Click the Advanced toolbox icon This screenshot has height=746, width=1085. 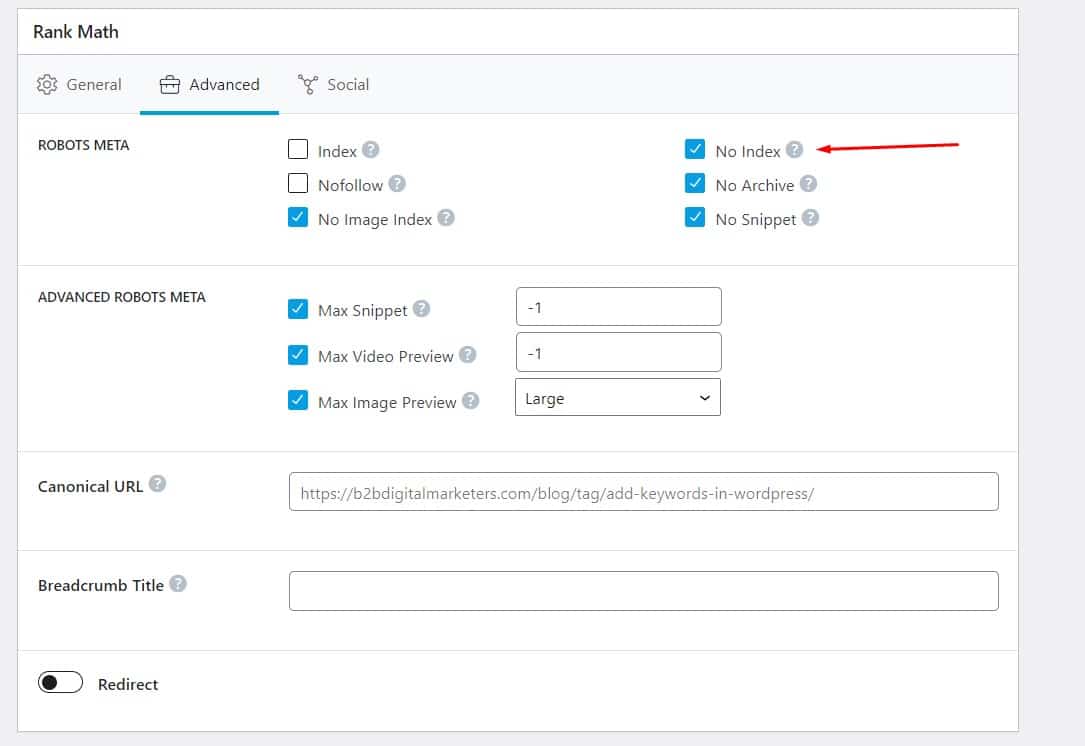coord(170,84)
